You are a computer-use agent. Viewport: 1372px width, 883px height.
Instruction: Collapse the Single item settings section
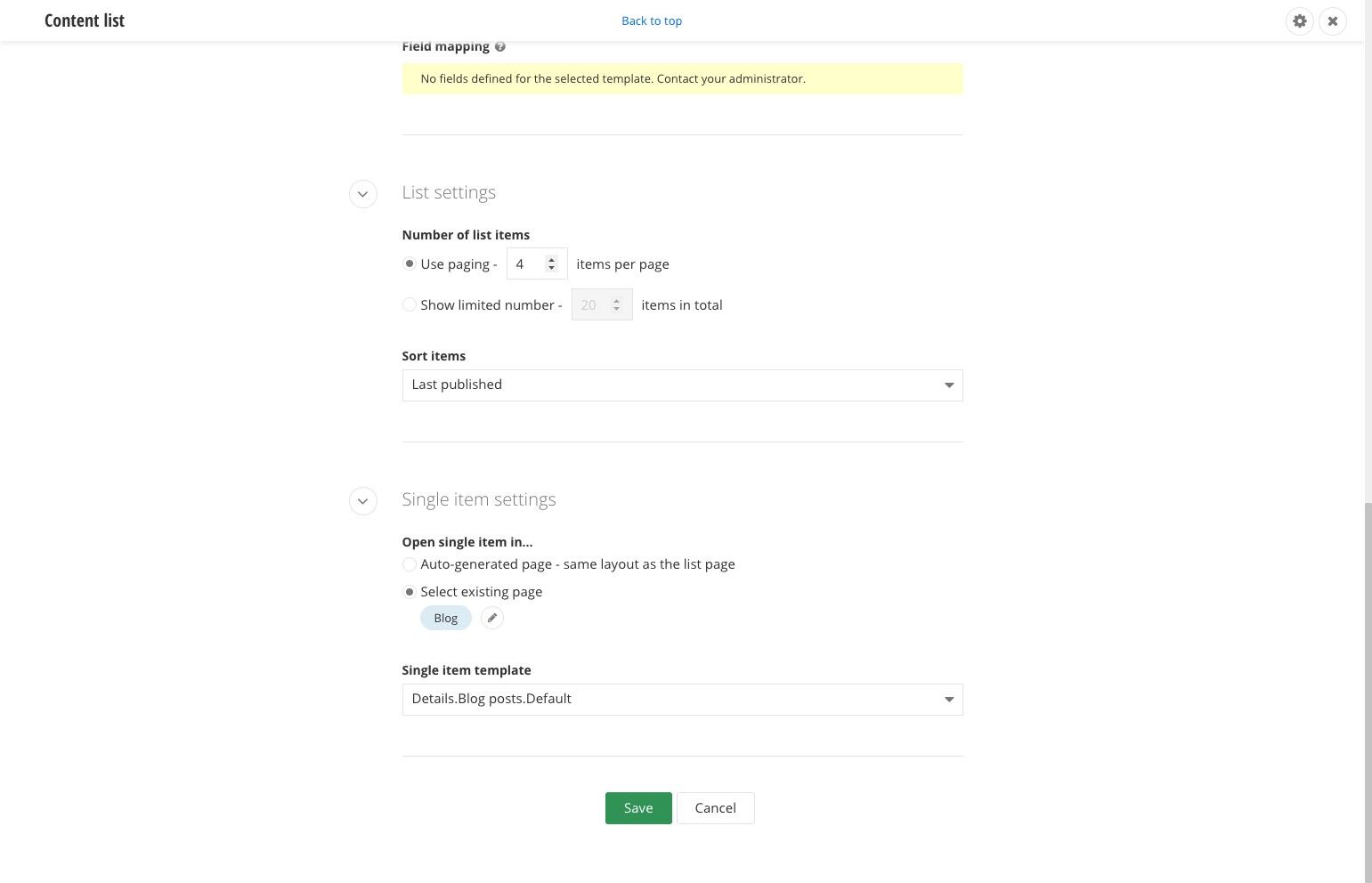pos(362,501)
